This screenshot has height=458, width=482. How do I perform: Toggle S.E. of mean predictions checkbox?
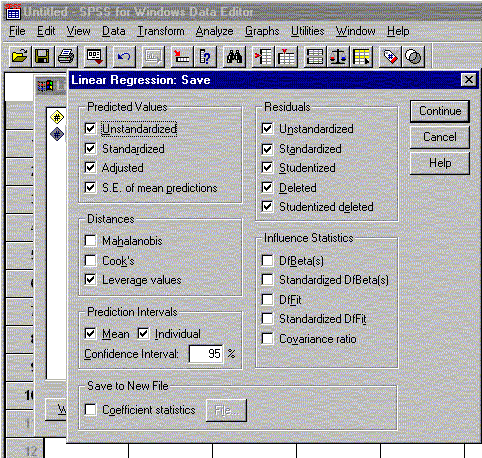click(90, 187)
